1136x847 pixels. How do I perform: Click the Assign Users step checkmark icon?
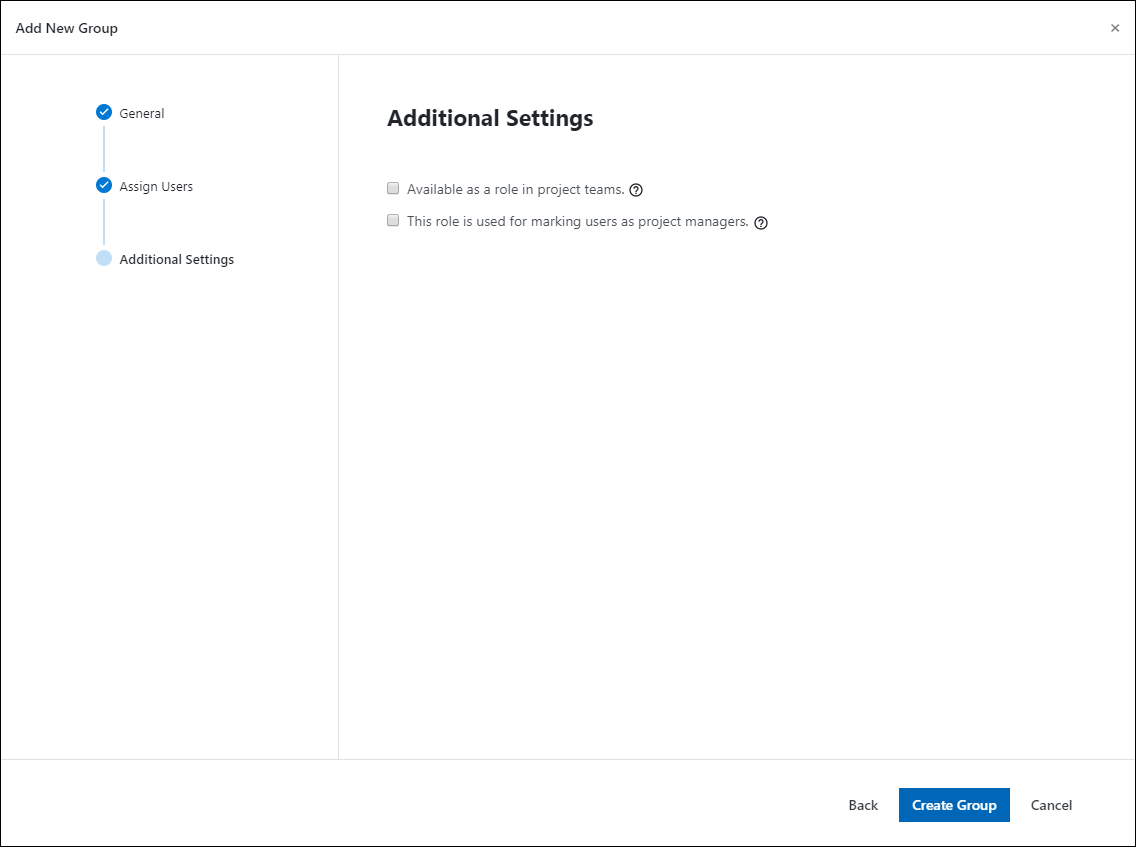tap(104, 185)
